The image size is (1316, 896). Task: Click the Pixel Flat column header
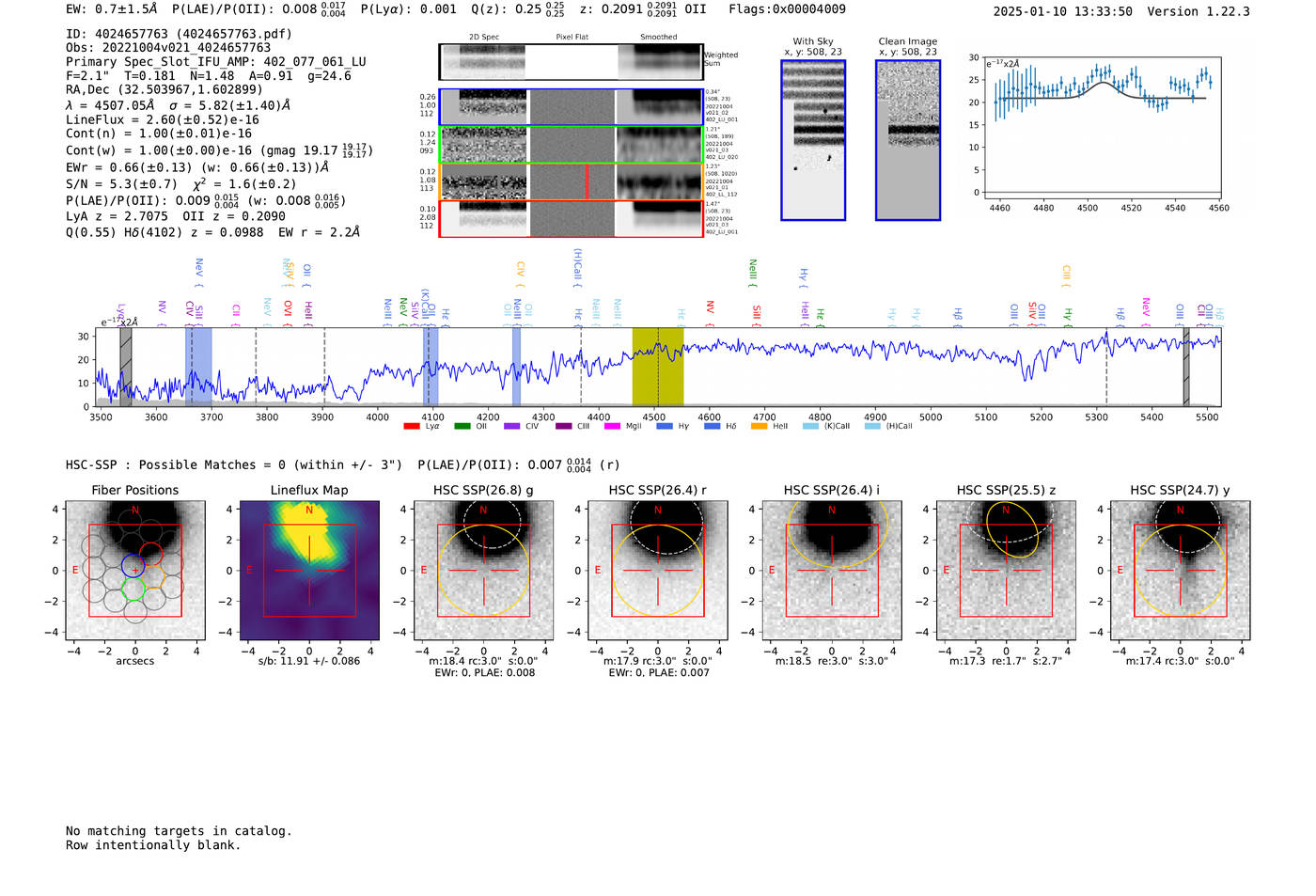pos(572,38)
